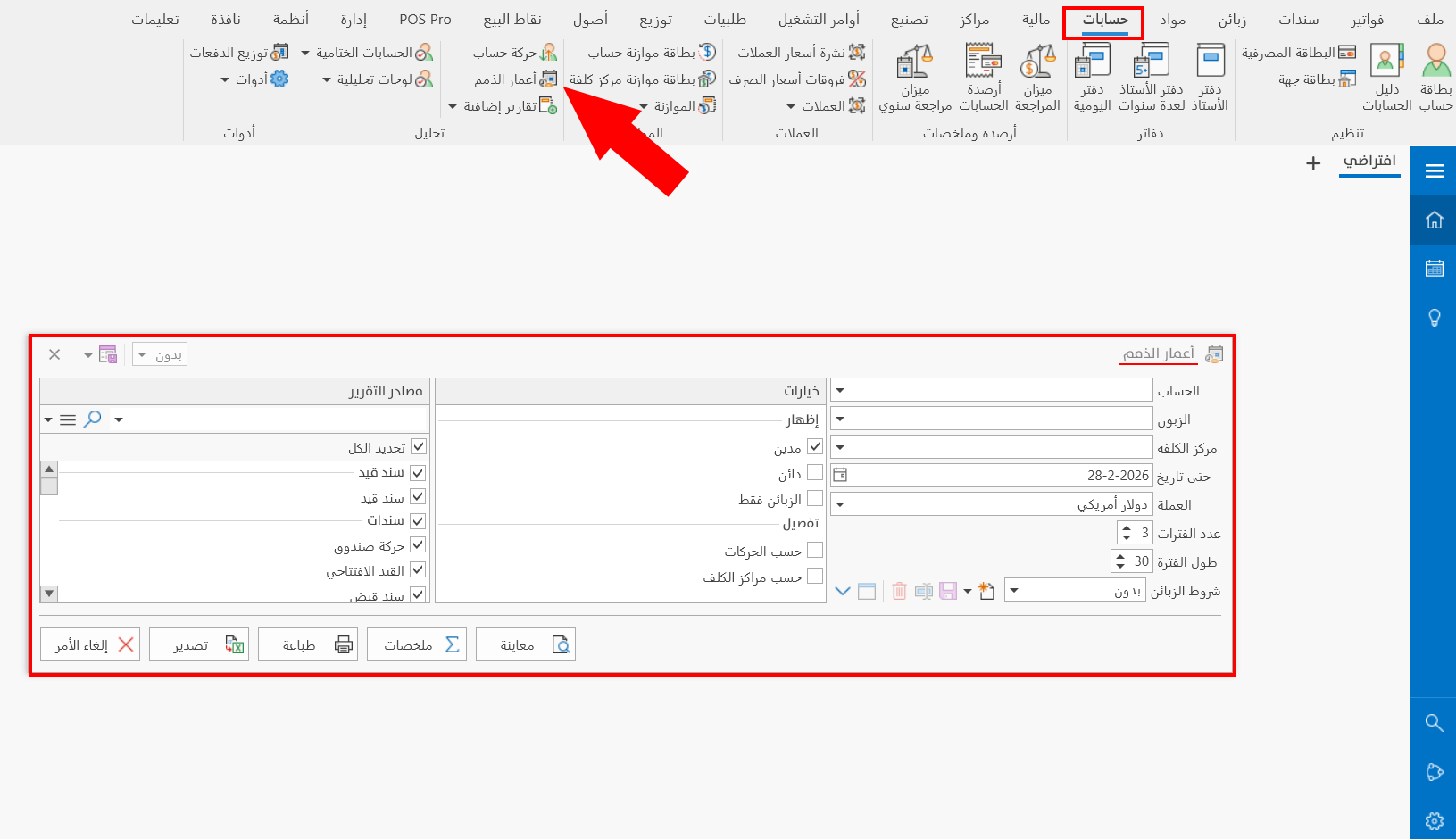Uncheck القيد الافتتاحي checkbox
Viewport: 1456px width, 839px height.
[418, 569]
